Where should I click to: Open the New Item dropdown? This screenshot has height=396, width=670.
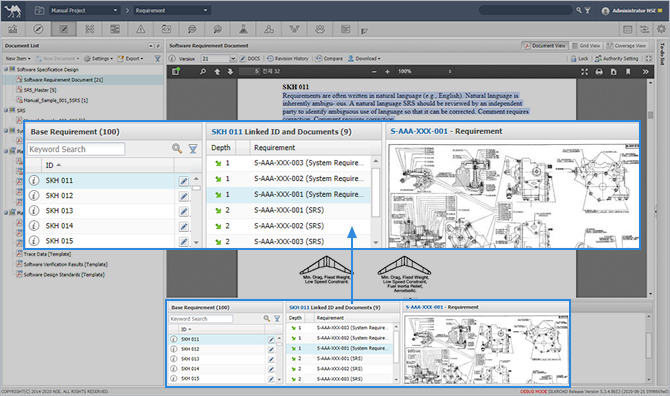tap(18, 59)
